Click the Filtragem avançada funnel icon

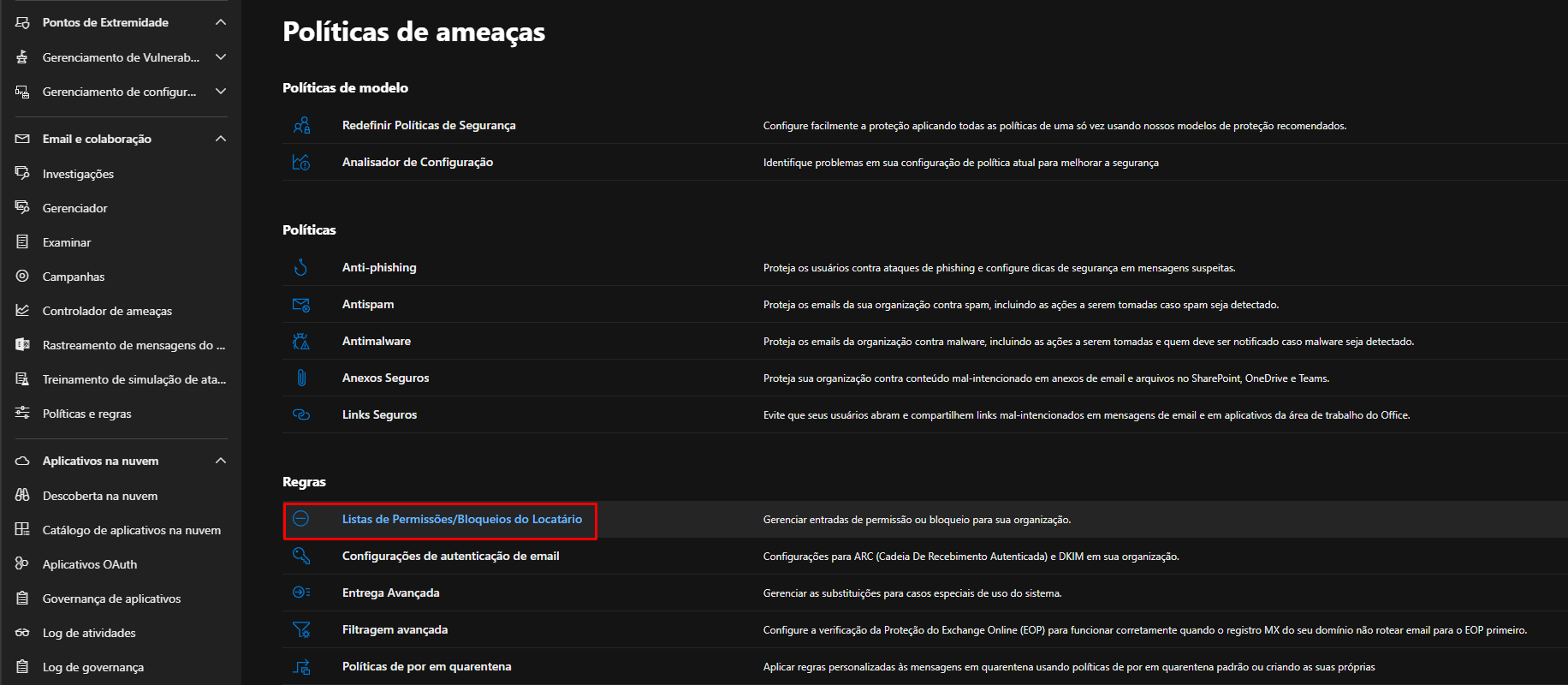point(301,629)
